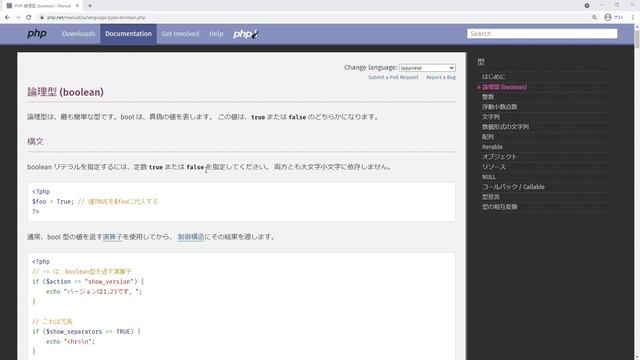Click Submit a Pull Request link

click(x=393, y=77)
